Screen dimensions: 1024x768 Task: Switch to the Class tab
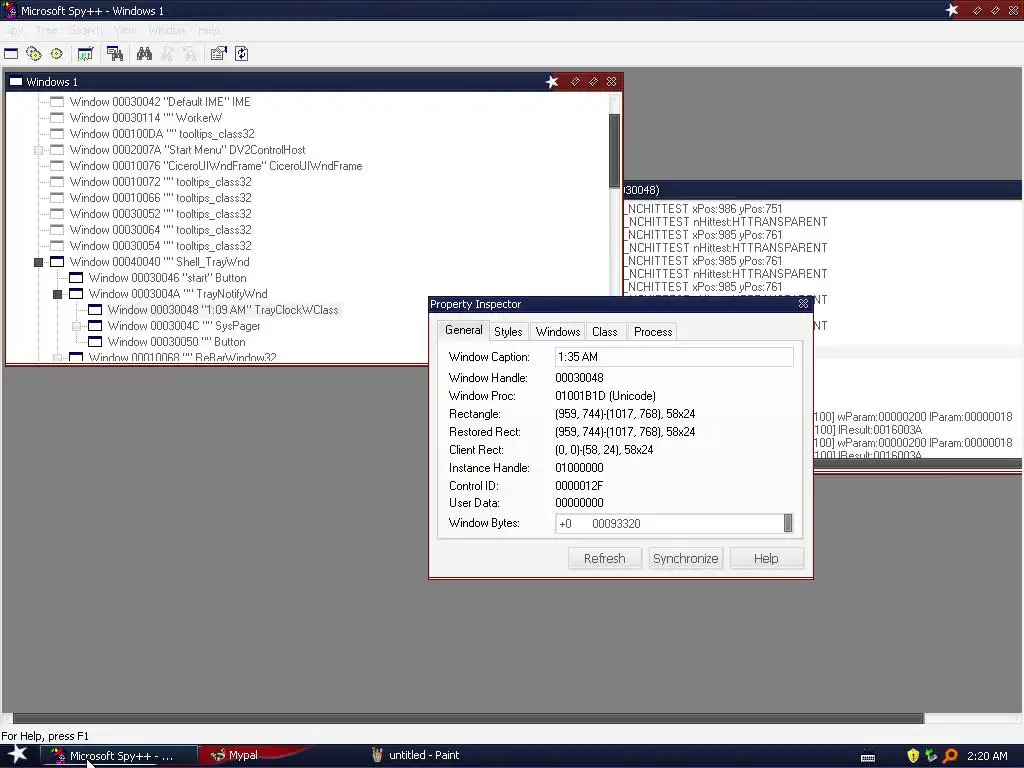pyautogui.click(x=605, y=332)
